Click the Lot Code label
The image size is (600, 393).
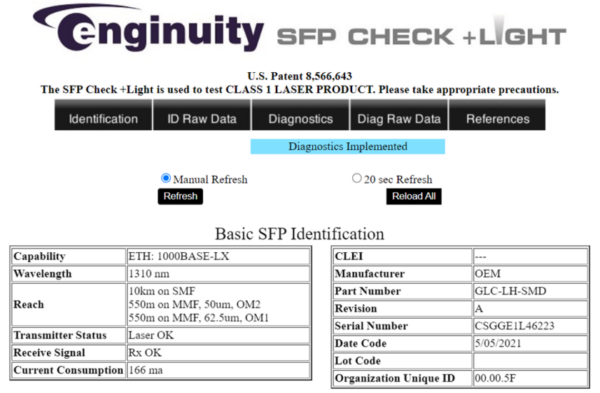[358, 361]
